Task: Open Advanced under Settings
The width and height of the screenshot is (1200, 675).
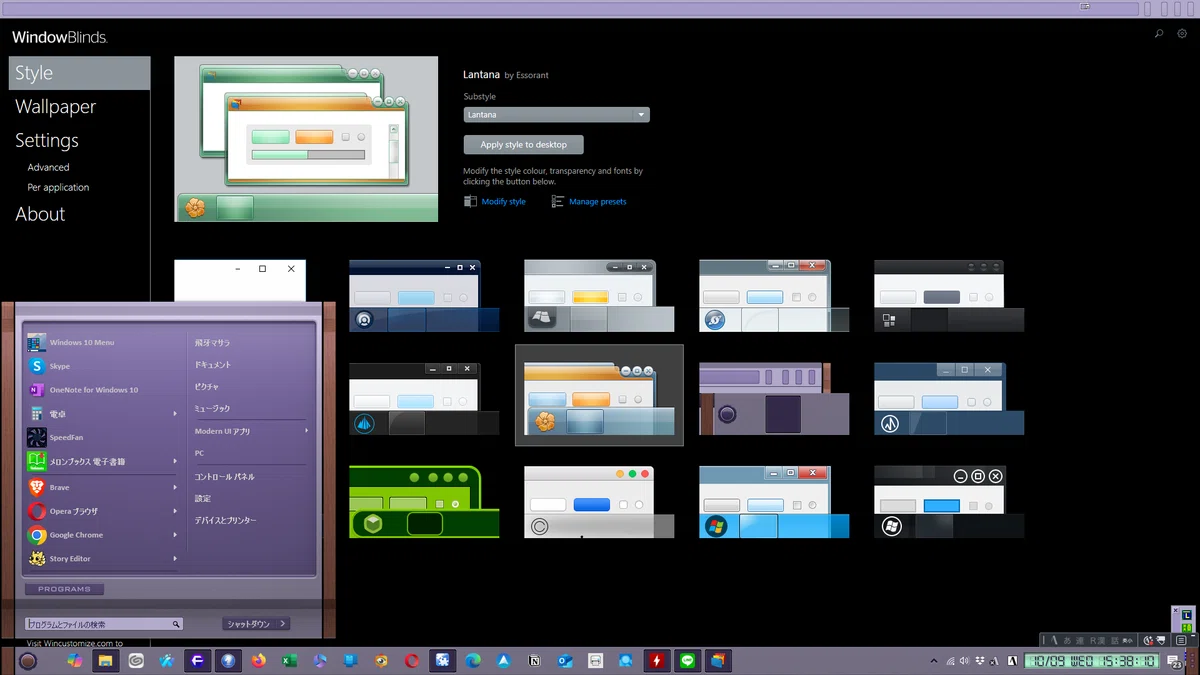Action: tap(48, 167)
